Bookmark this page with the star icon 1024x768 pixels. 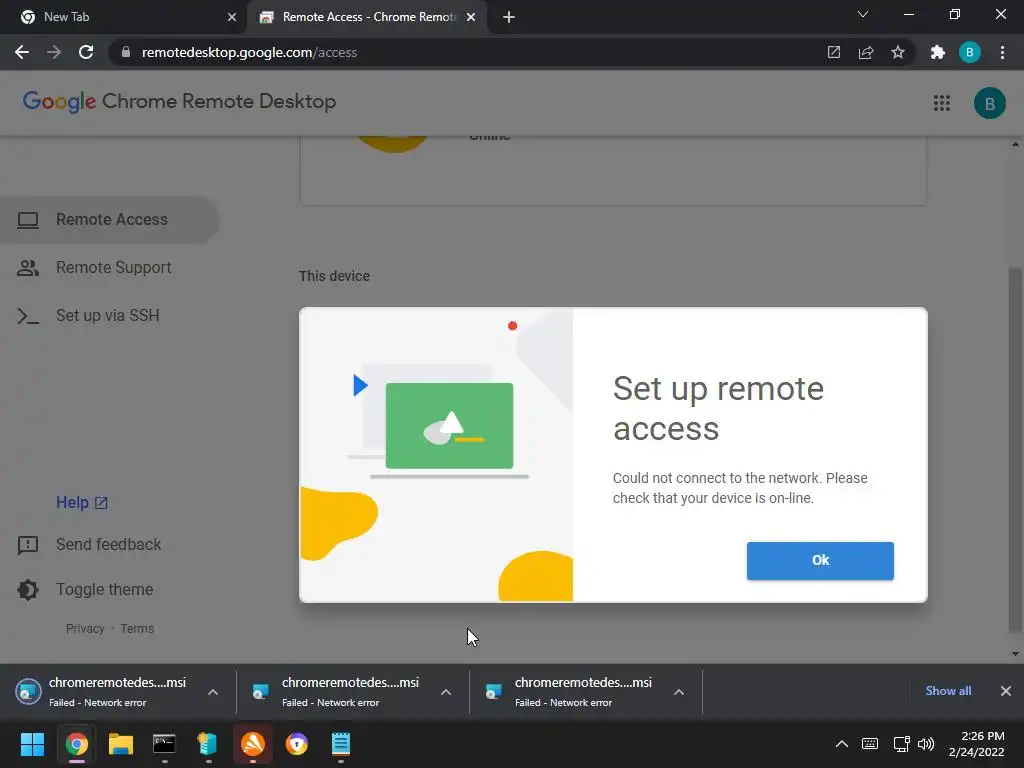[897, 52]
